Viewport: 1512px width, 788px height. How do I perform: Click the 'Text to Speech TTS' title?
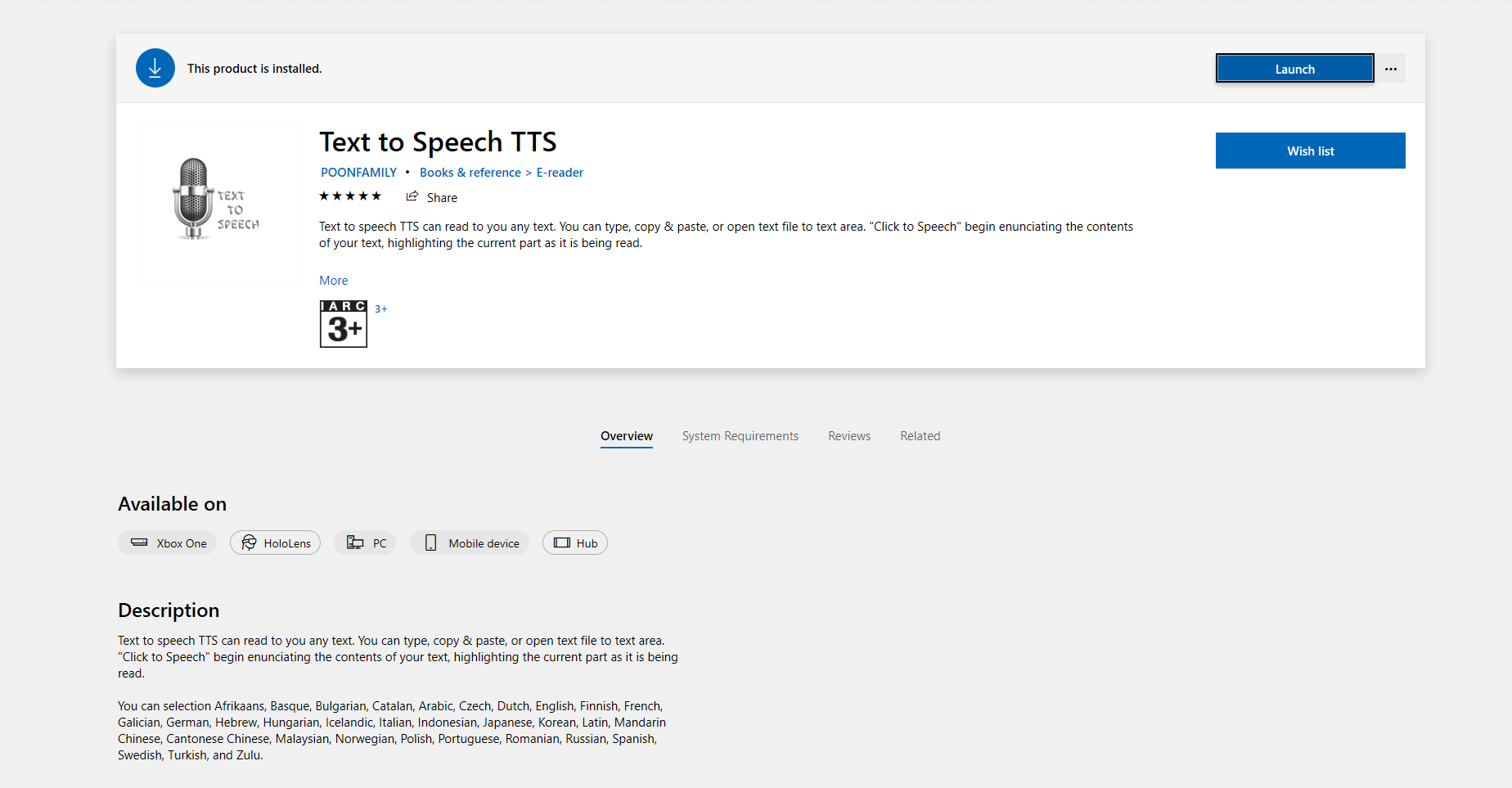pos(438,142)
